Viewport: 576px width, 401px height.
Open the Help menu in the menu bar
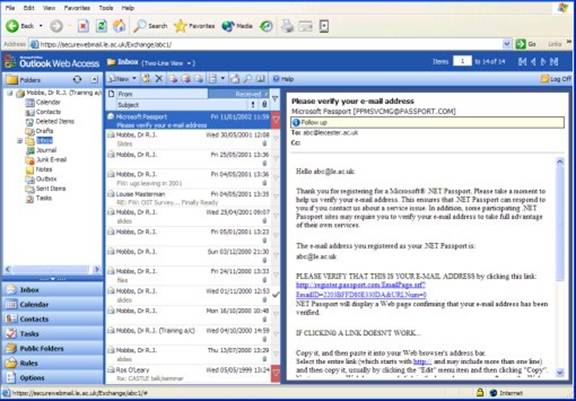tap(128, 8)
